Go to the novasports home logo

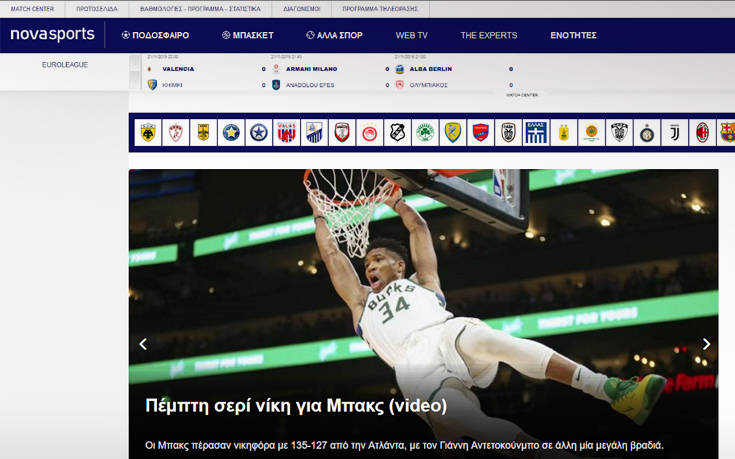[x=52, y=34]
